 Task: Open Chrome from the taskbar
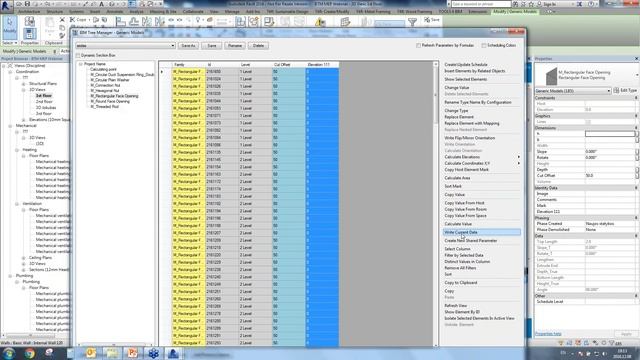[x=29, y=353]
